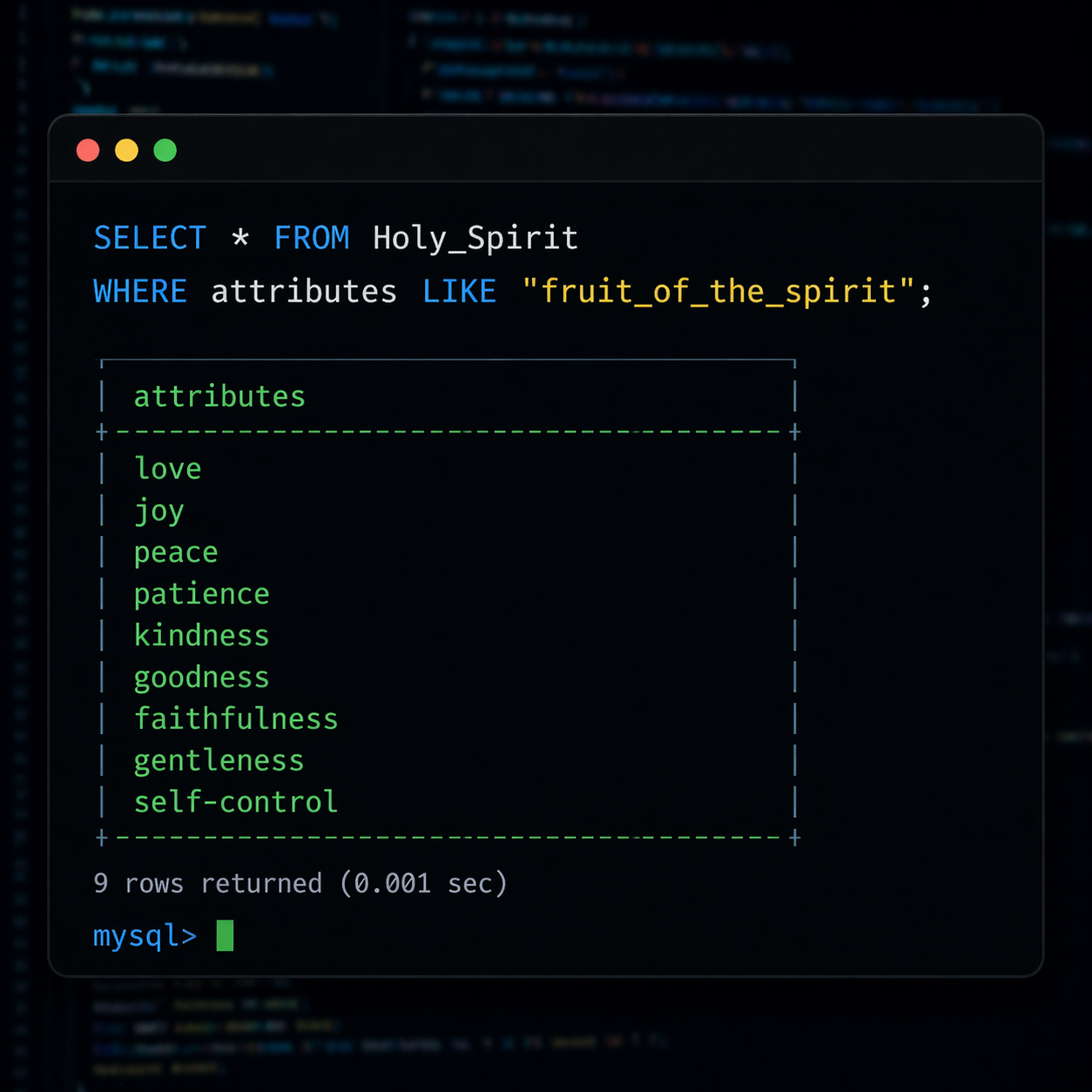
Task: Select the joy result row
Action: tap(159, 510)
